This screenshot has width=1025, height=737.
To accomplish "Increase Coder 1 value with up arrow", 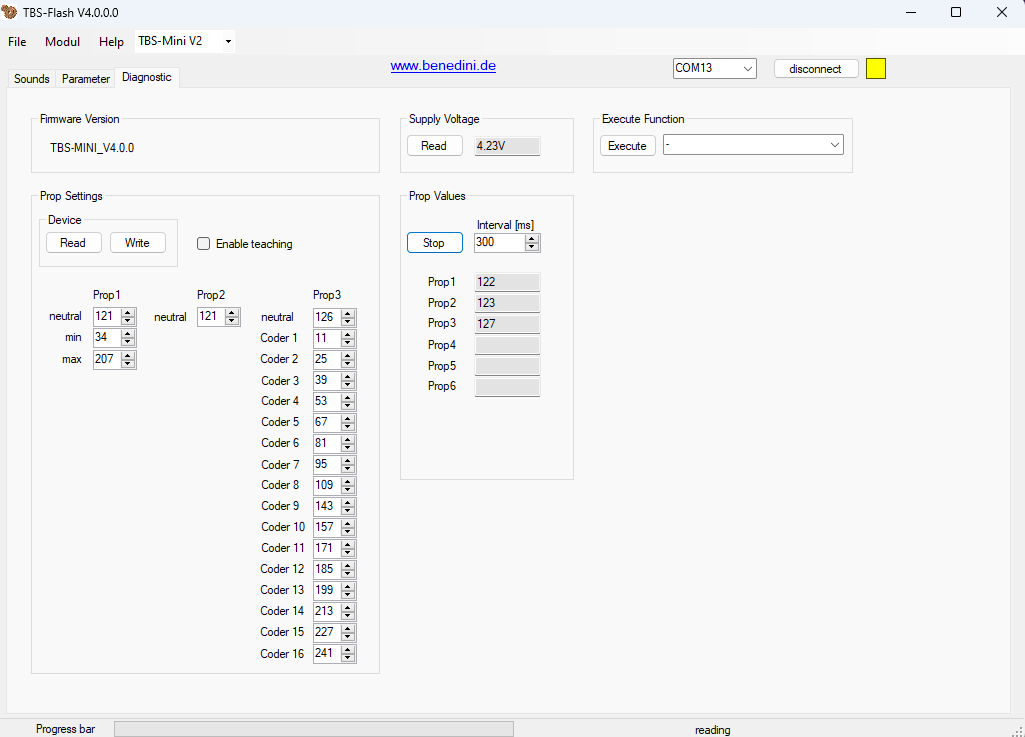I will (x=348, y=334).
